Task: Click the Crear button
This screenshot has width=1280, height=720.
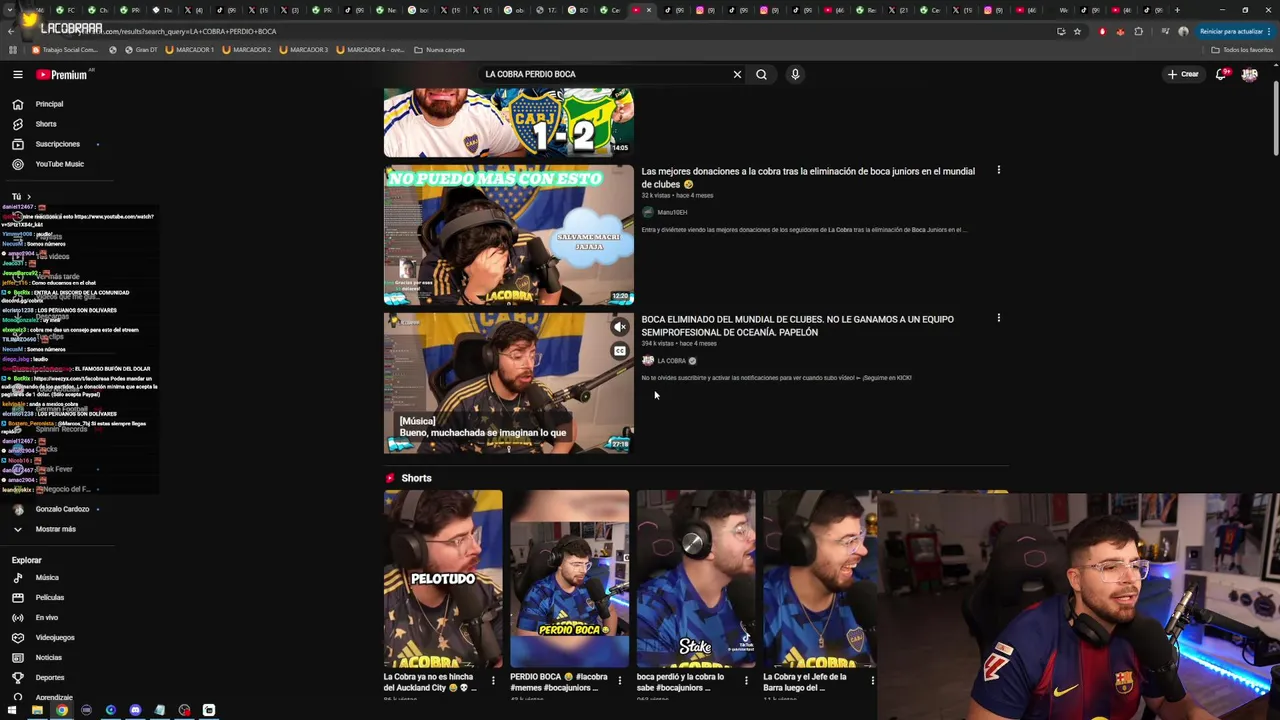Action: 1183,74
